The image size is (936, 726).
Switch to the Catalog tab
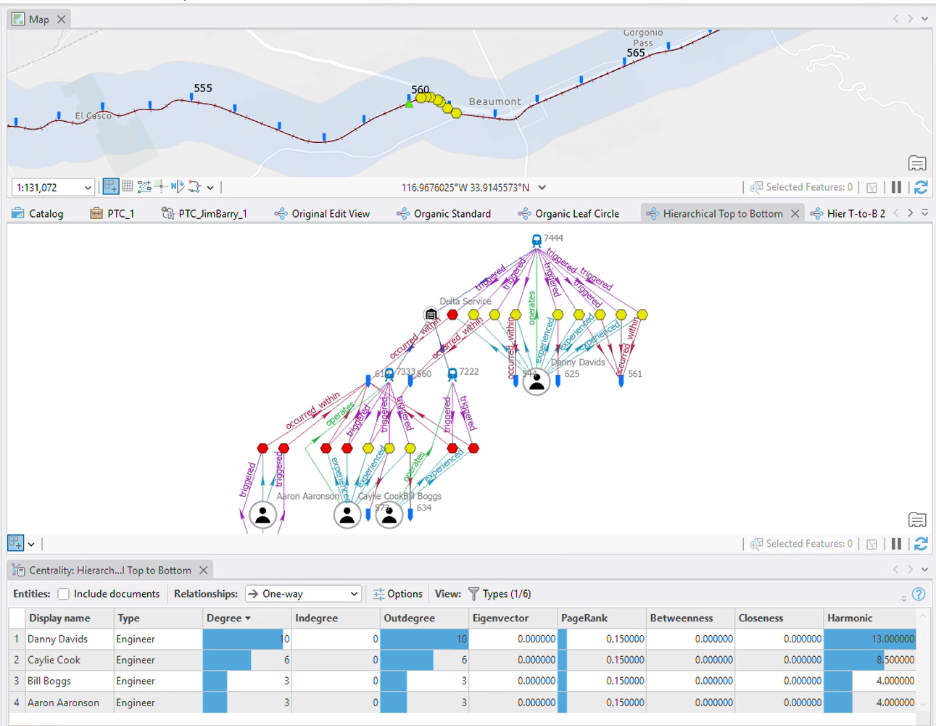pos(37,213)
